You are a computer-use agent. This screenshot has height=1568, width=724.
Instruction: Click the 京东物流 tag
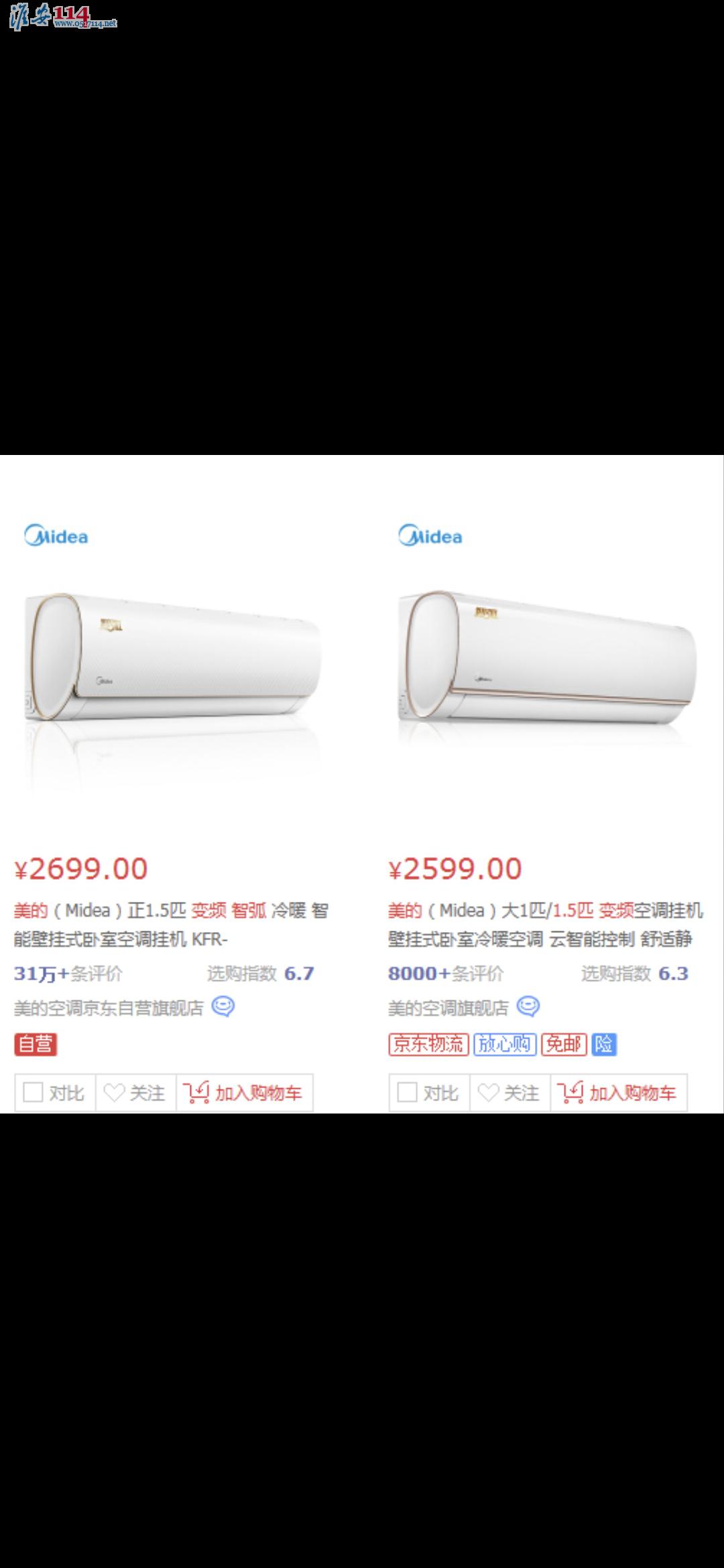point(429,1044)
